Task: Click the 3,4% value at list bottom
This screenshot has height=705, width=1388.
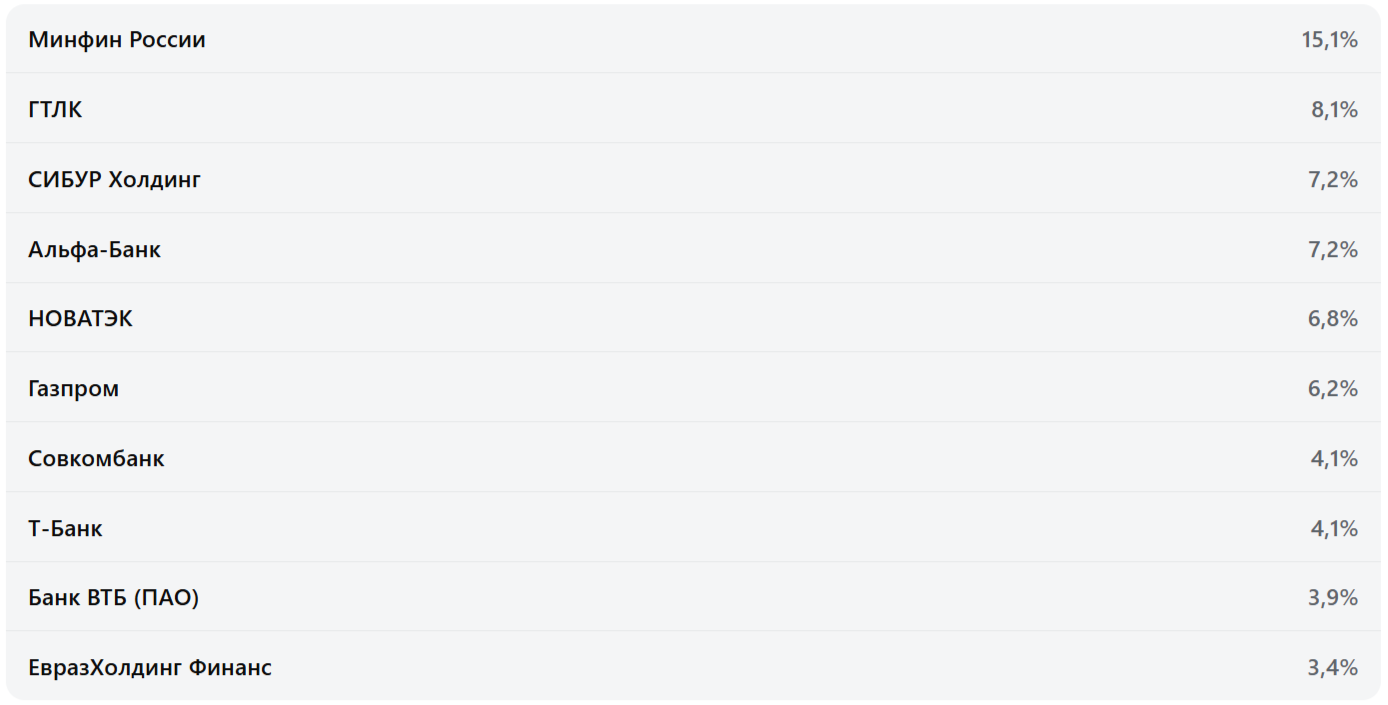Action: click(1332, 668)
